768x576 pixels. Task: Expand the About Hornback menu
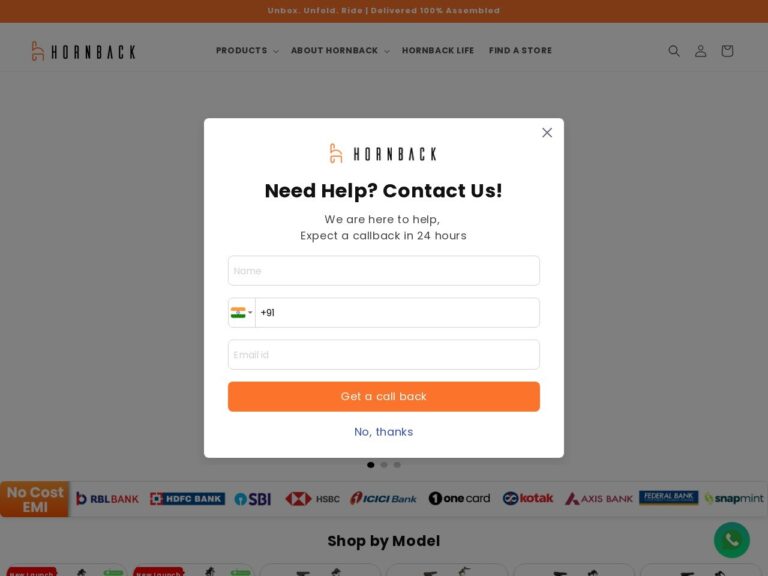340,50
